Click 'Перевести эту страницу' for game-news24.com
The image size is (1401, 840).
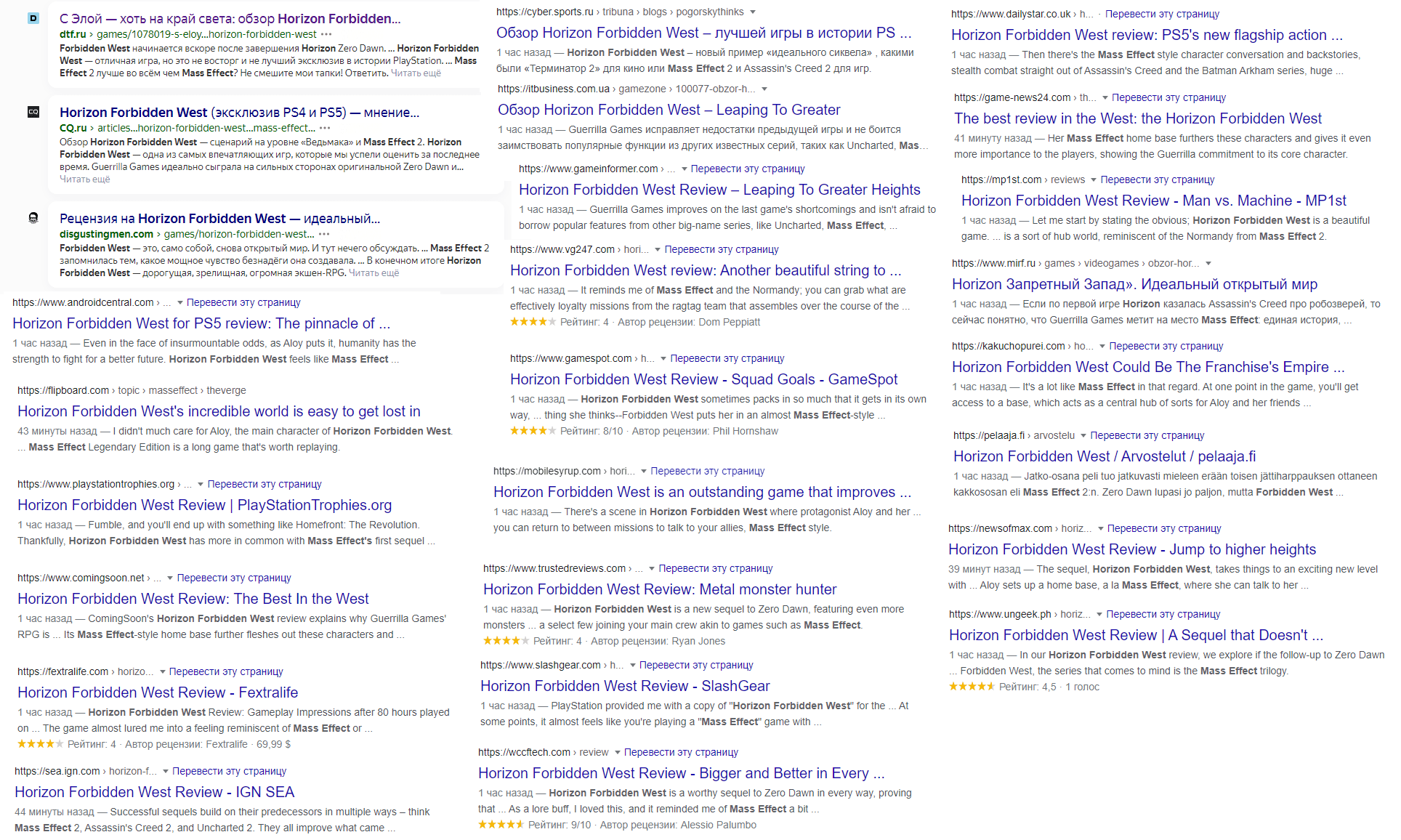(x=1168, y=97)
